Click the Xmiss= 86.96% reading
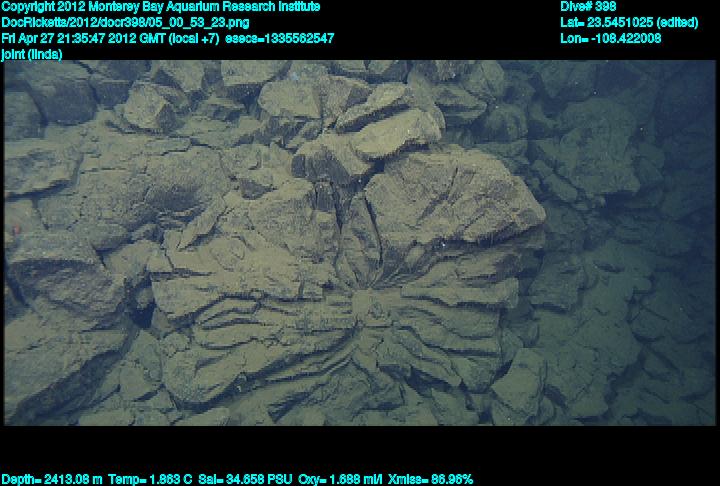 [430, 480]
